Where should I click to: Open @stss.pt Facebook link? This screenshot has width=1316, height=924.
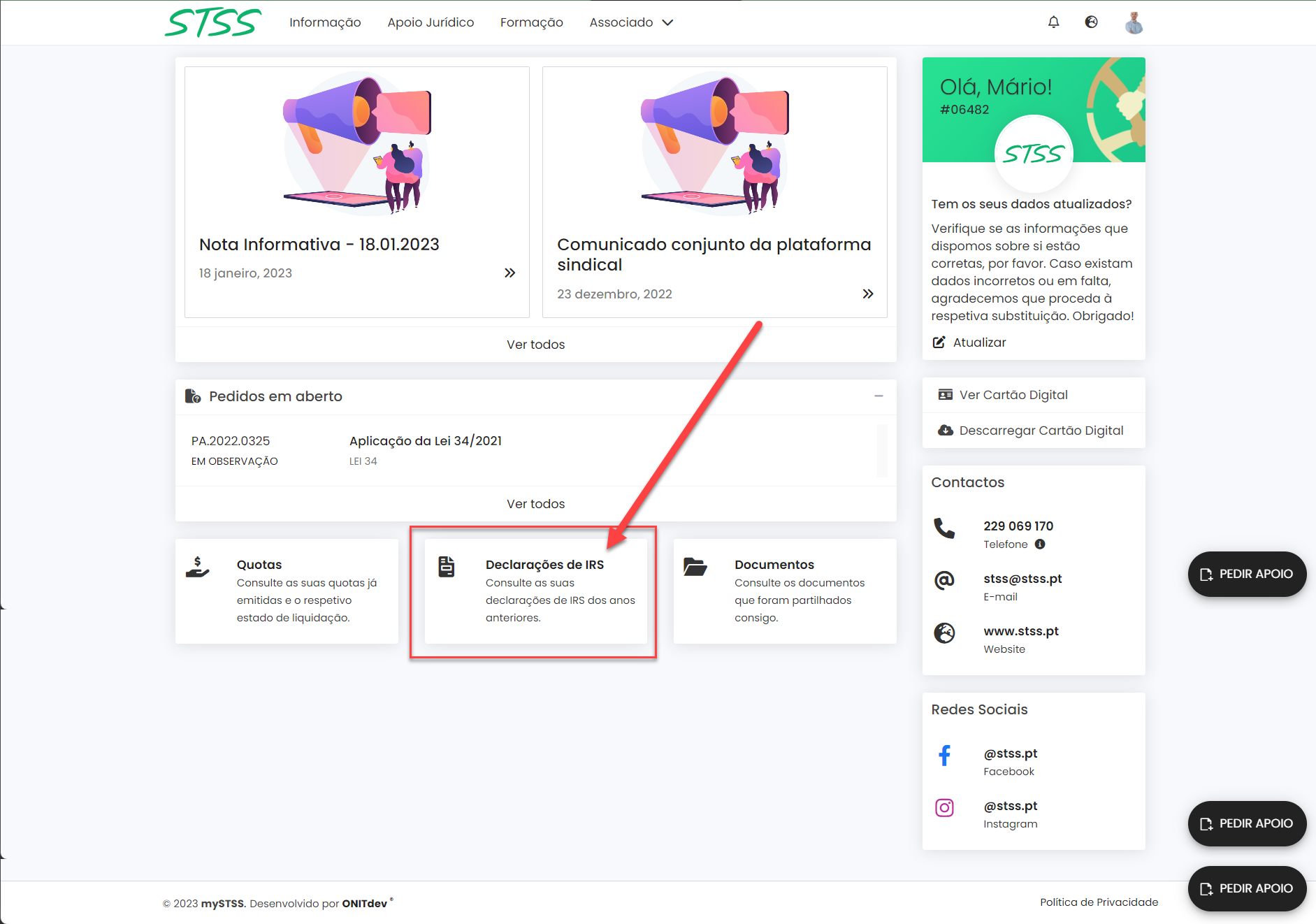1011,753
